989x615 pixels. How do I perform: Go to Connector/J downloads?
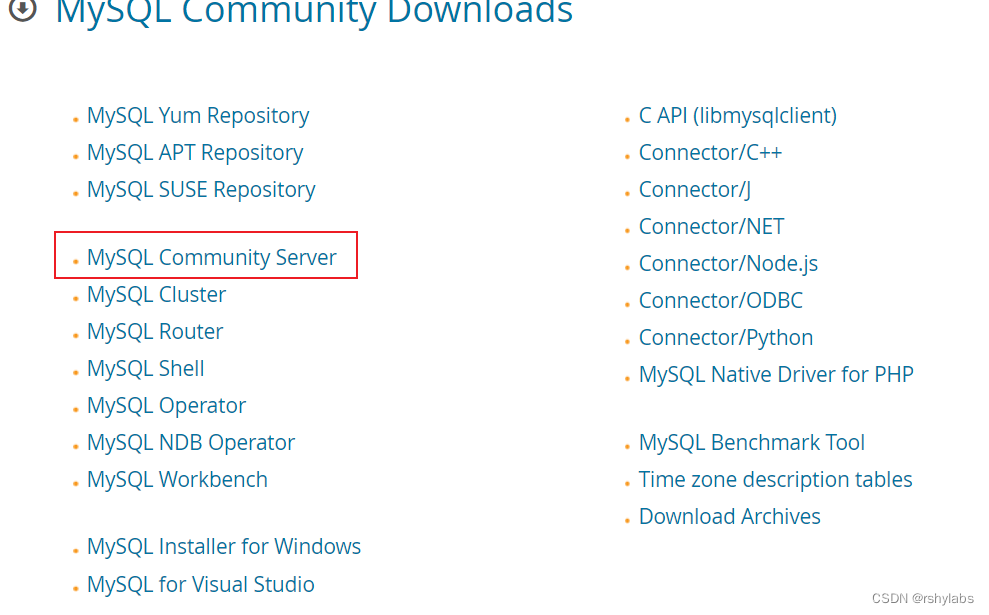pyautogui.click(x=695, y=190)
